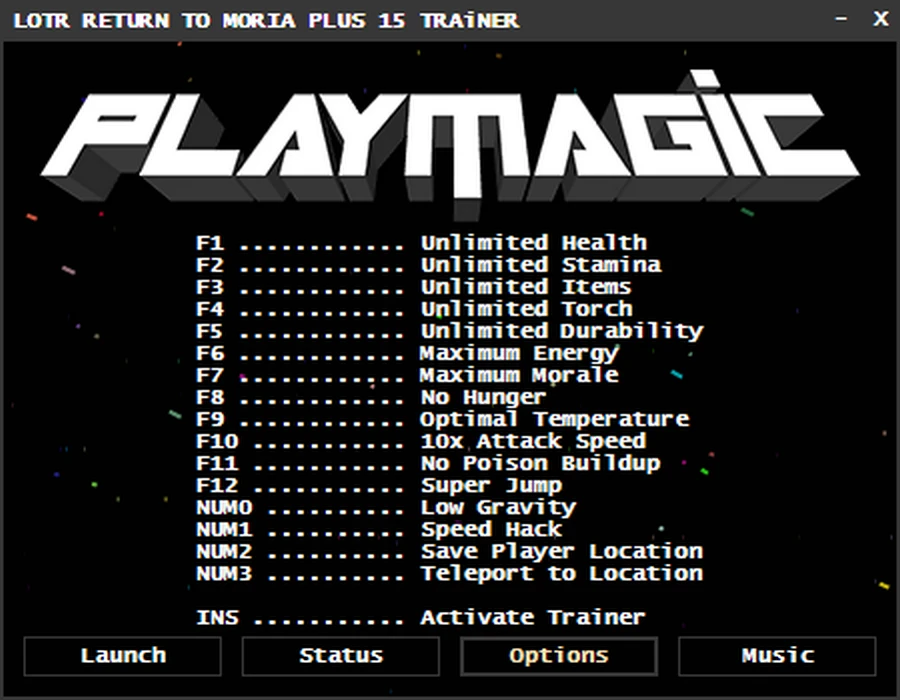Click the F12 hotkey label
Screen dimensions: 900x700
tap(217, 485)
